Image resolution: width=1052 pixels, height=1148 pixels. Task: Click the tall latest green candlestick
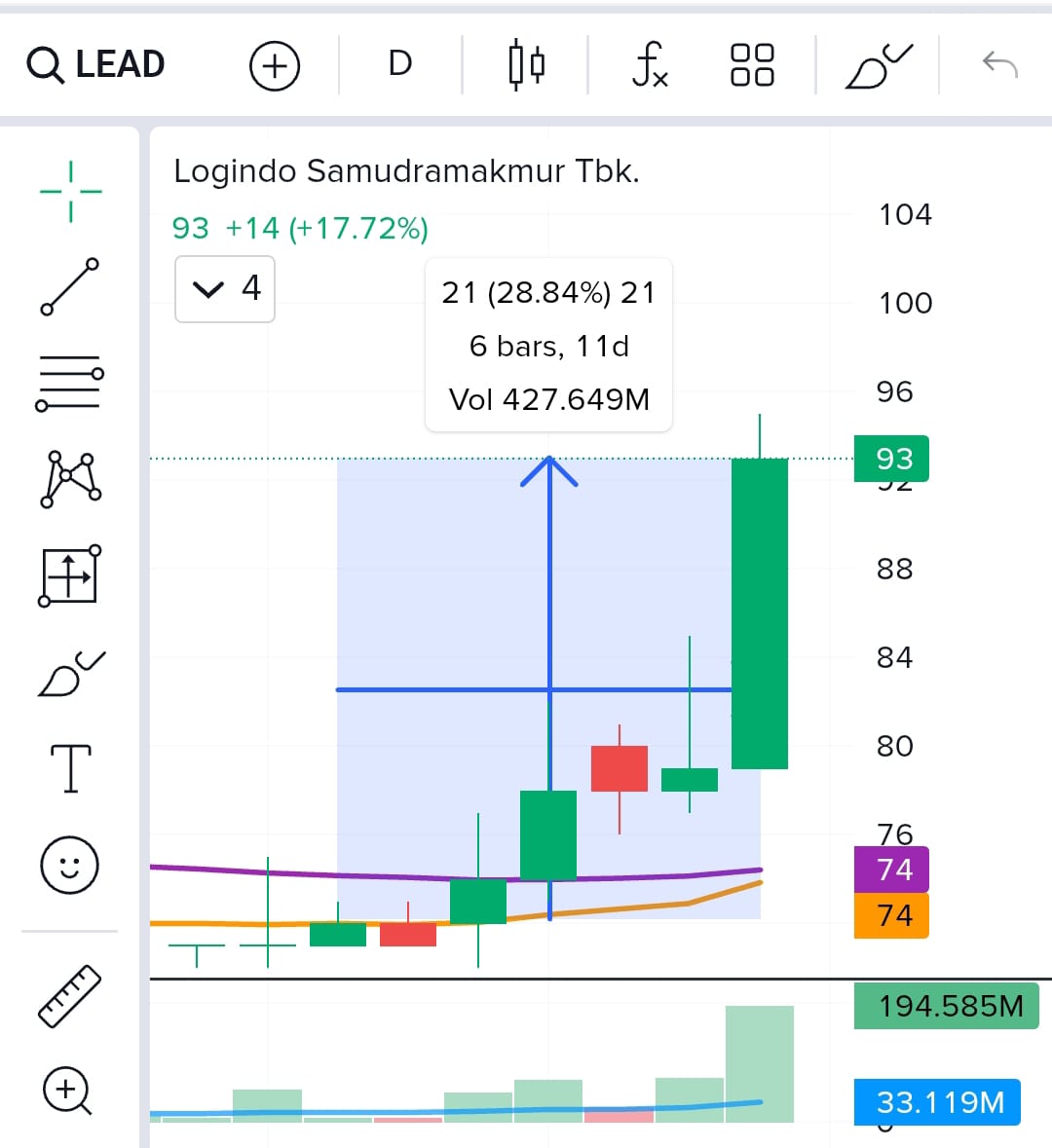pos(760,613)
